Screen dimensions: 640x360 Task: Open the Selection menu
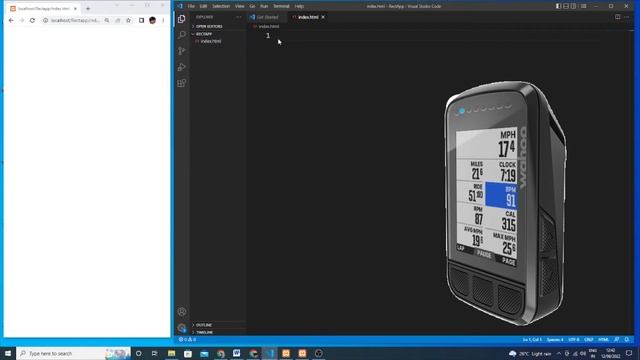[x=221, y=6]
